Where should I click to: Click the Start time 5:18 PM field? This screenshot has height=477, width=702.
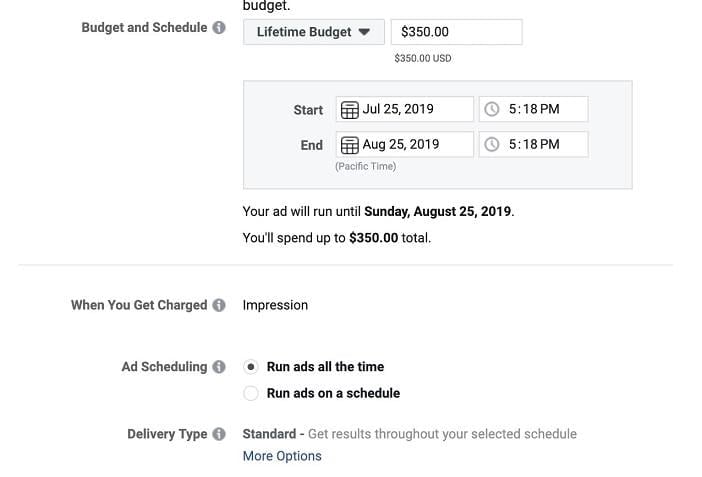pos(544,109)
